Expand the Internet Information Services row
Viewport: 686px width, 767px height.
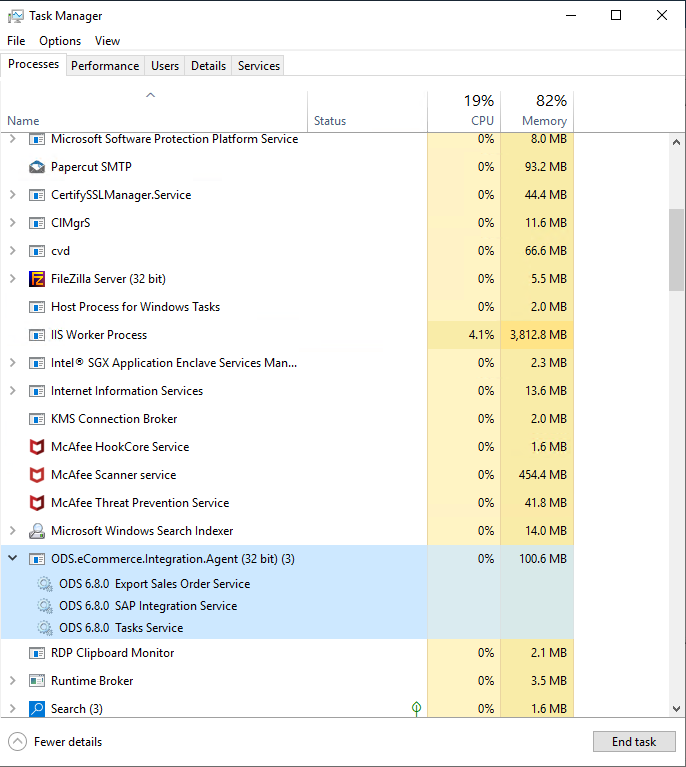pyautogui.click(x=13, y=390)
